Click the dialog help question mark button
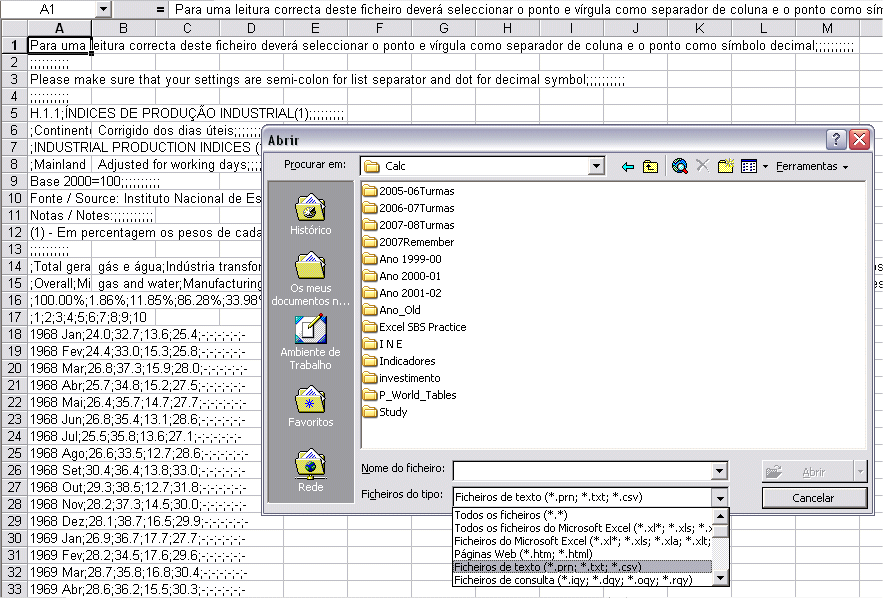Screen dimensions: 883x598 836,139
